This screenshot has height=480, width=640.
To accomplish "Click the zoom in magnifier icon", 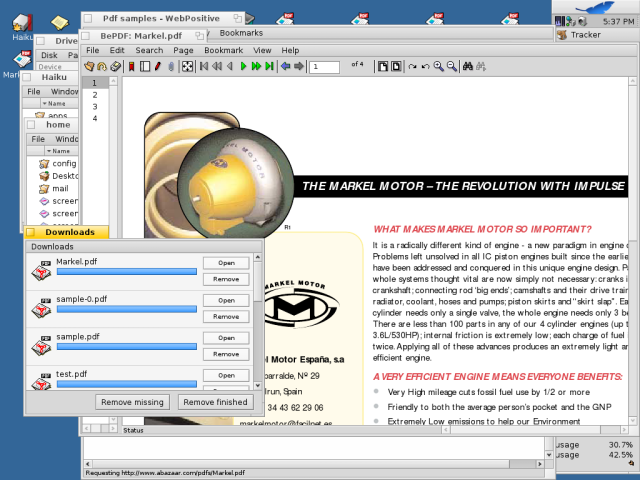I will [x=438, y=66].
